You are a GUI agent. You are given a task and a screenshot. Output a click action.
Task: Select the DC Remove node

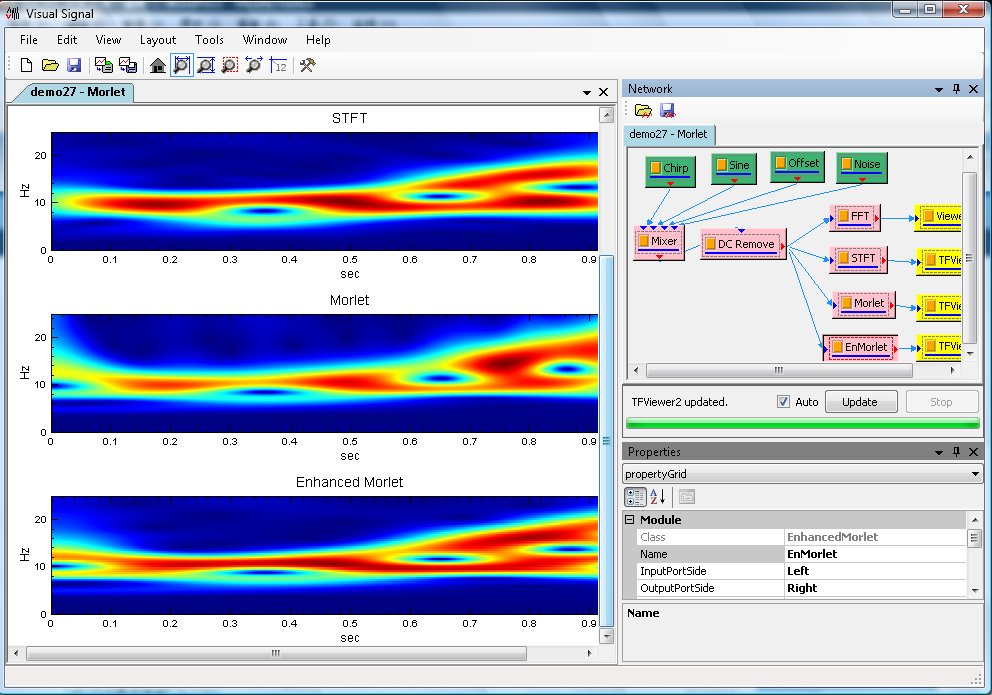(x=743, y=244)
